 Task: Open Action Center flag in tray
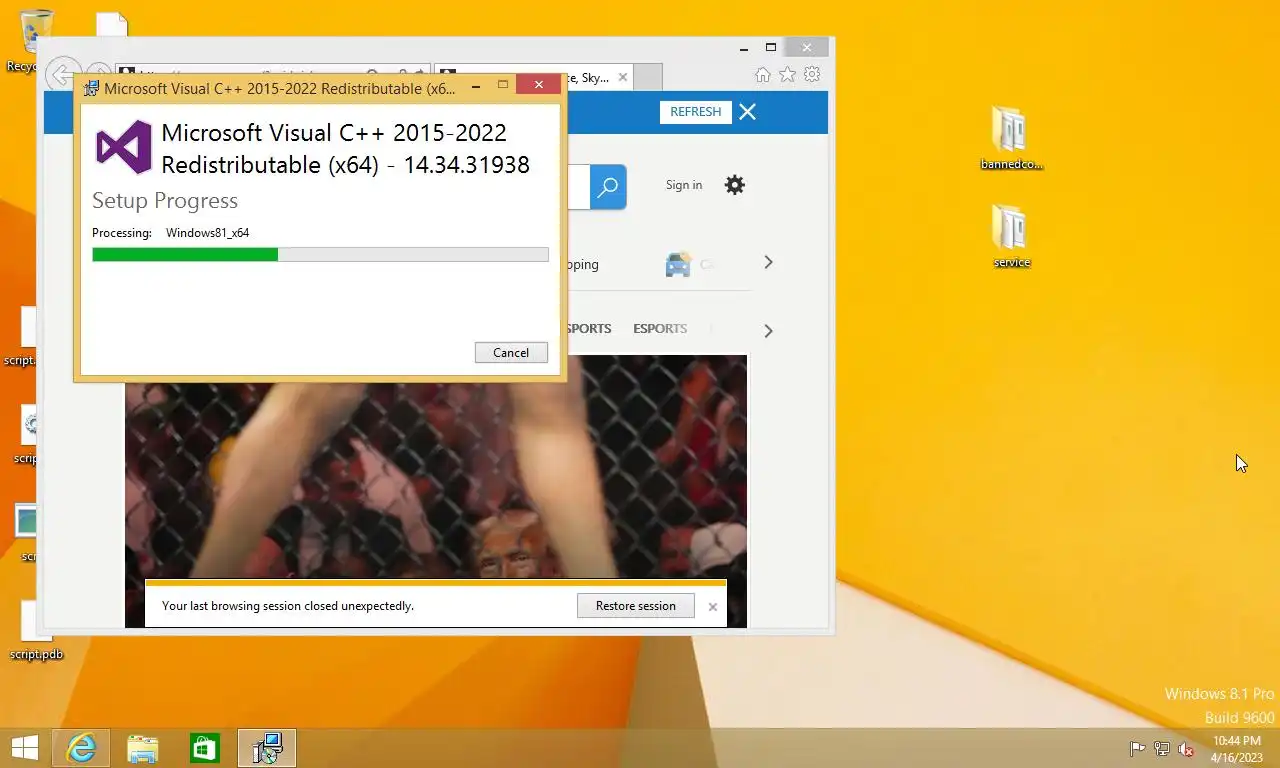pyautogui.click(x=1137, y=749)
